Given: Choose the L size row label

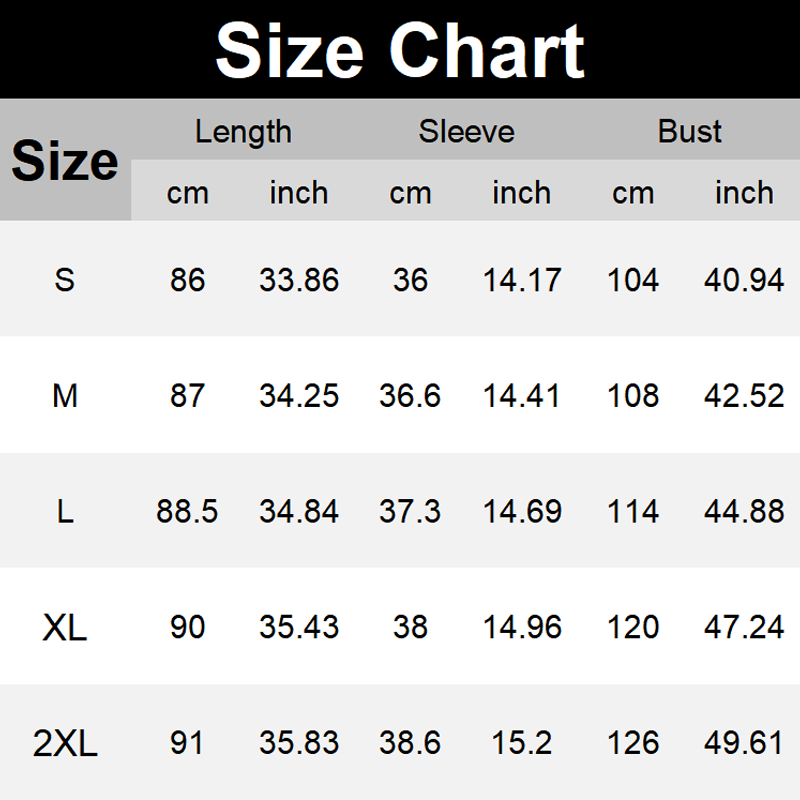Looking at the screenshot, I should tap(65, 512).
